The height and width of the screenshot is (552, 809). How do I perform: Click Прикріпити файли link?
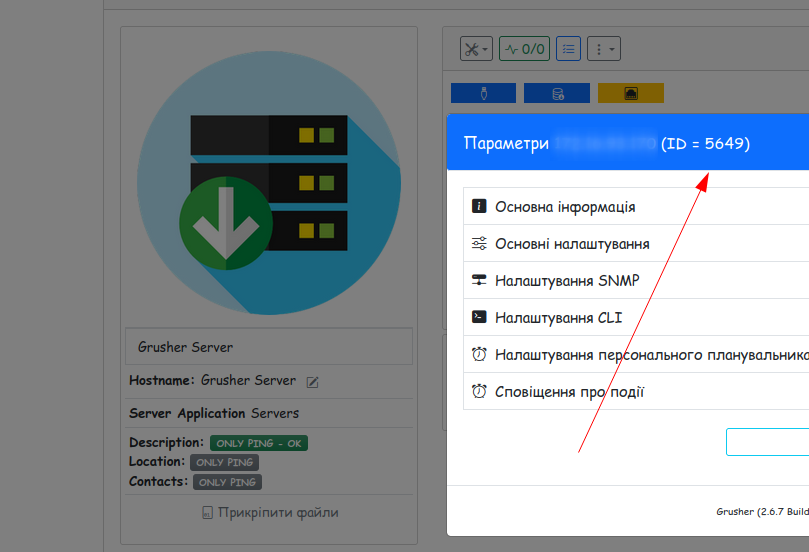[278, 512]
